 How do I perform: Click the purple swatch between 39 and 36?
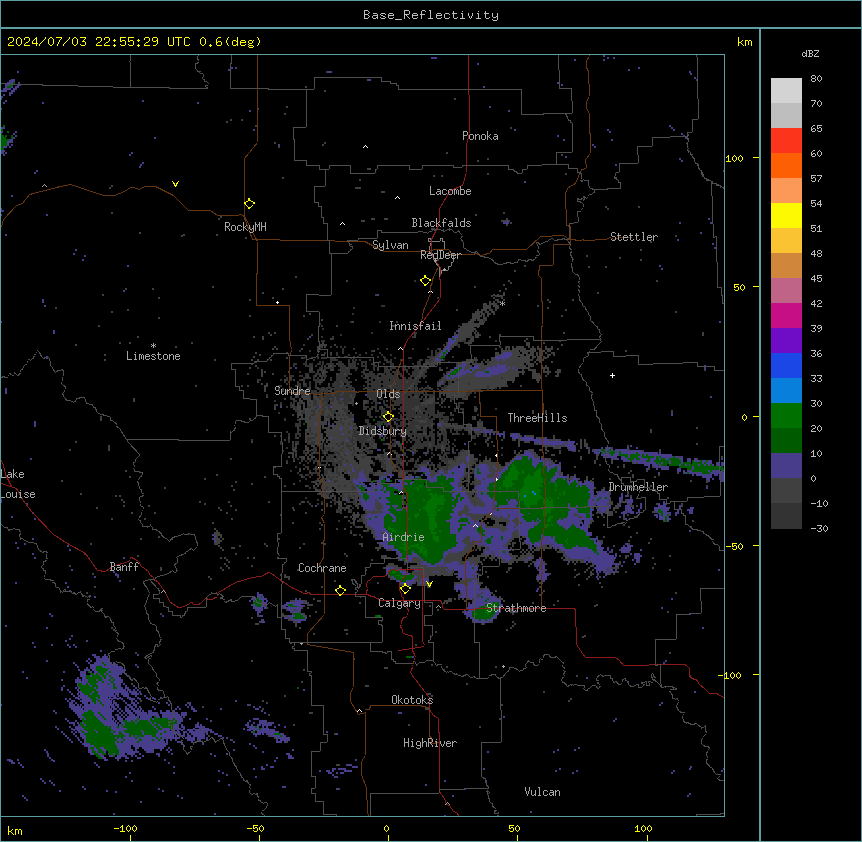786,340
